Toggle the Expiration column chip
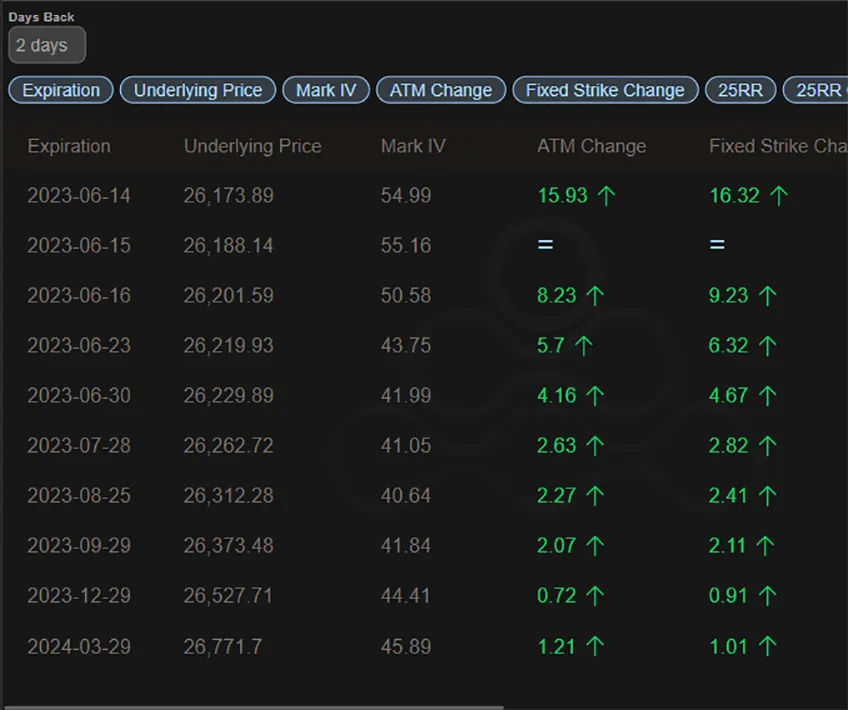 click(61, 90)
